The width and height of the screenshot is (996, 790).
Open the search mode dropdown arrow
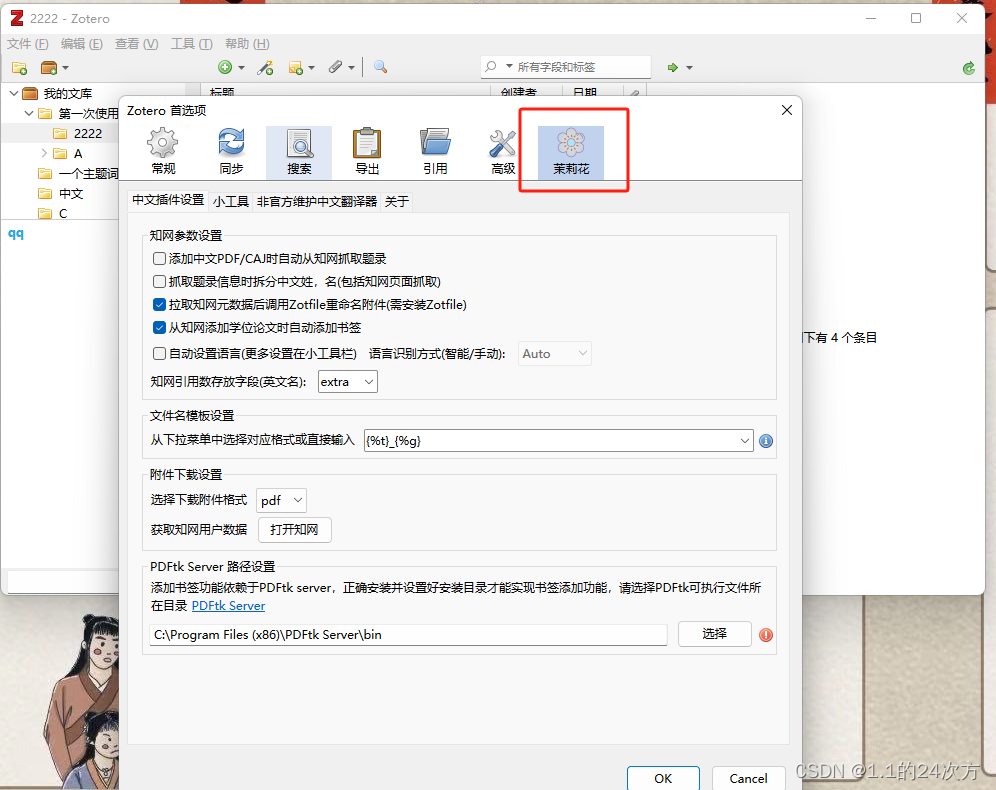(509, 66)
